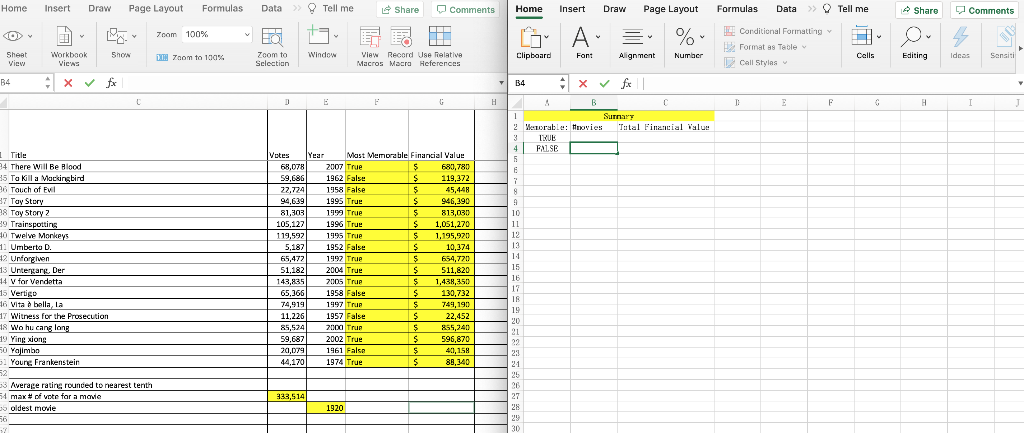Start Record Macro in left window
Screen dimensions: 1024x433
pos(401,45)
